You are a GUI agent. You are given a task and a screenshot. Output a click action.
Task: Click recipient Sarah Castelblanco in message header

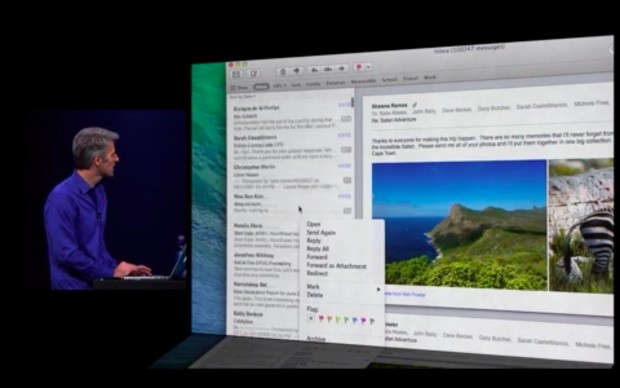(x=542, y=106)
